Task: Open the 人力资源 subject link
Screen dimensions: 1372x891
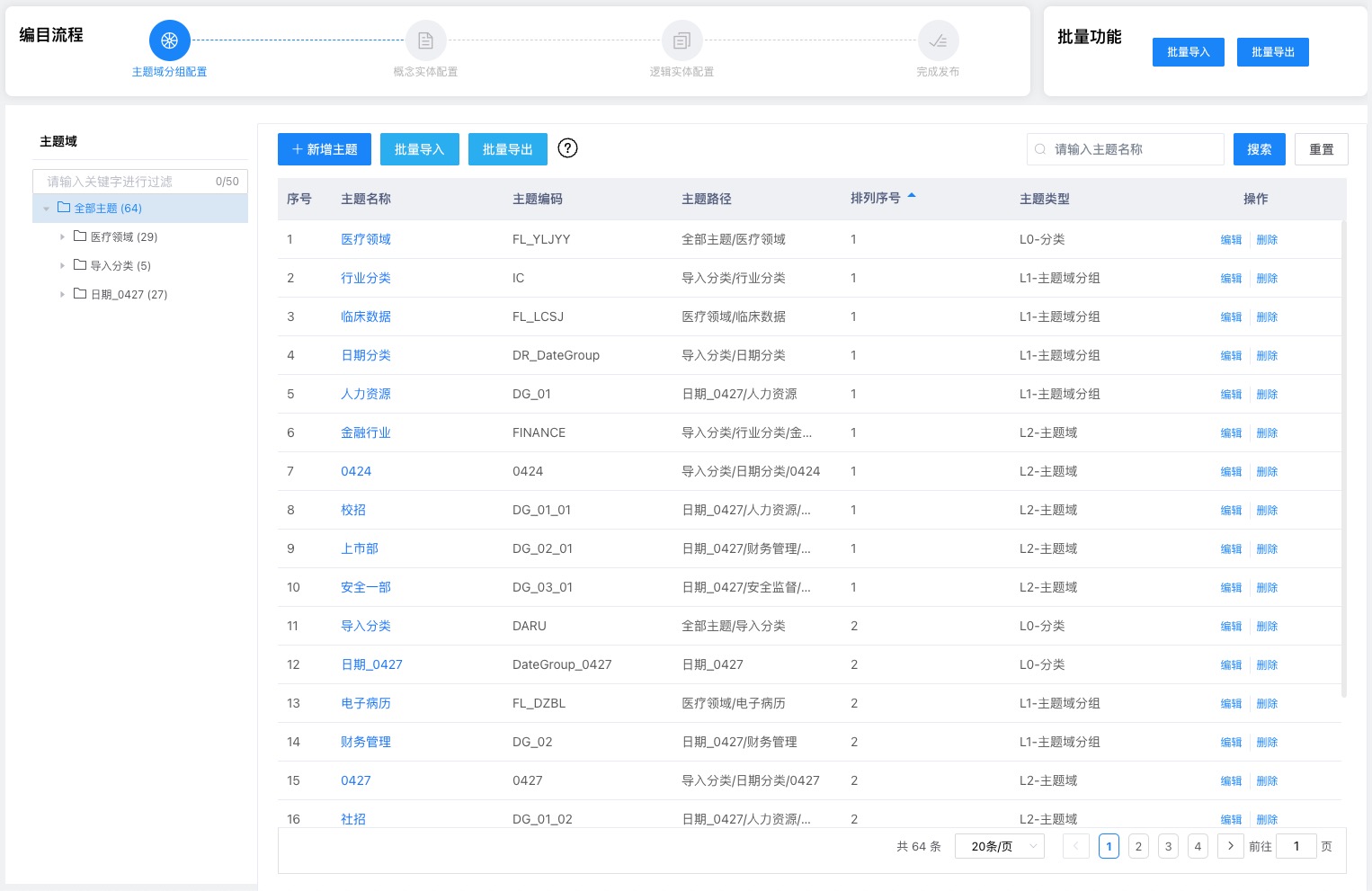Action: [x=366, y=394]
